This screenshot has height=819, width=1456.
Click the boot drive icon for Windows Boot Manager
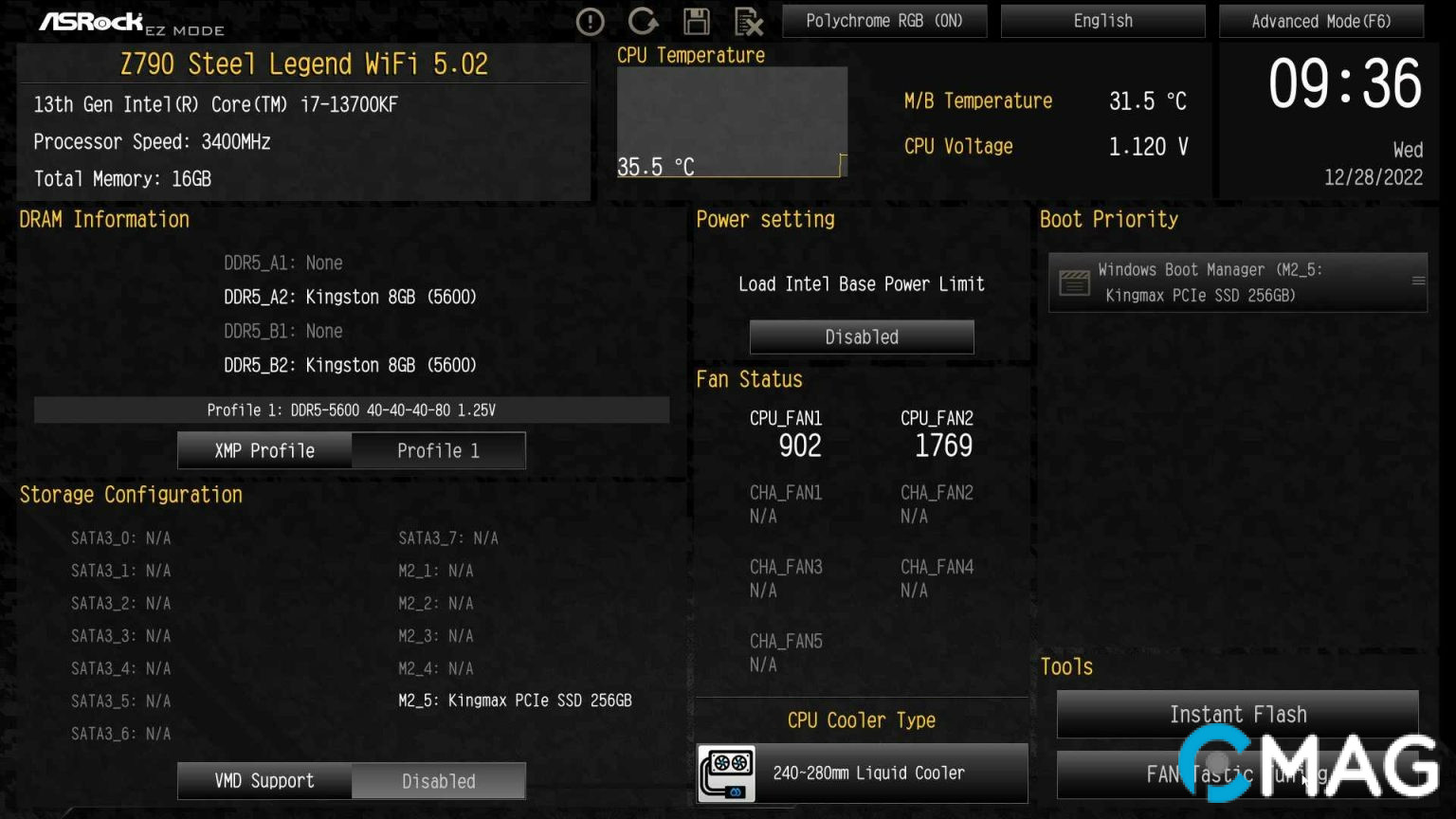1074,282
